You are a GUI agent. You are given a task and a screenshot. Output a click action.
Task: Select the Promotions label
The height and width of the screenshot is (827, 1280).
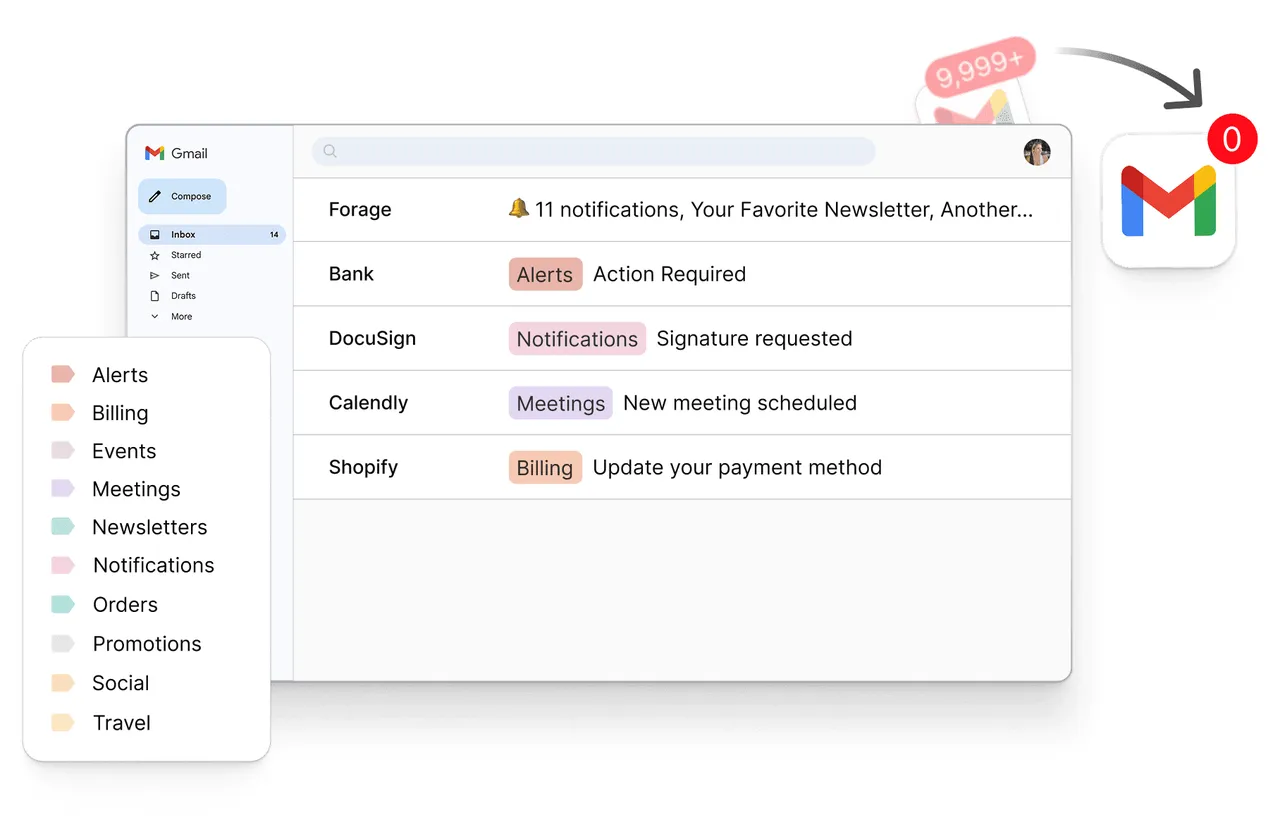point(127,644)
